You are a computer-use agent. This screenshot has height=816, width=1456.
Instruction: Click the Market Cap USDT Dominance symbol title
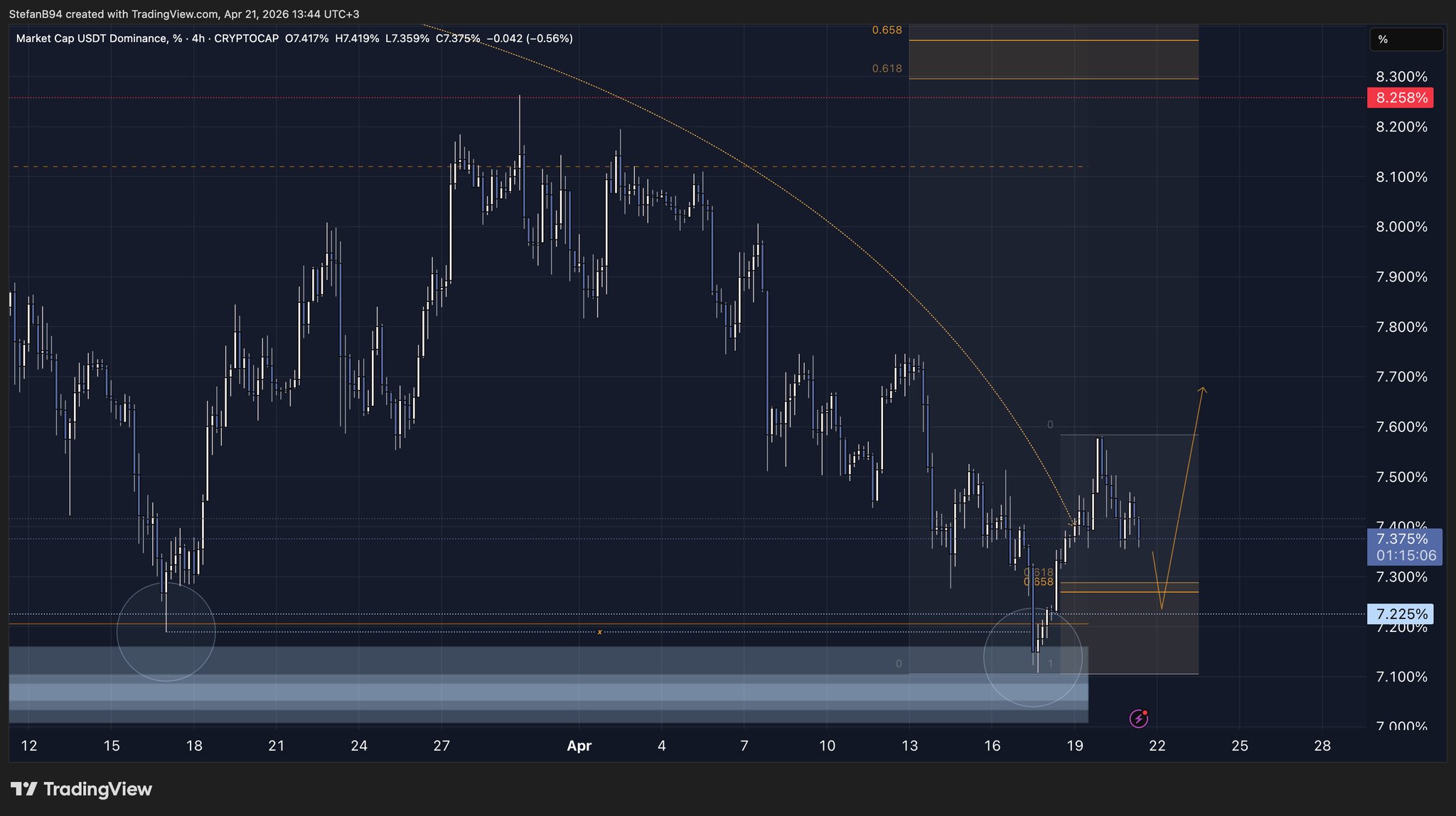point(89,38)
